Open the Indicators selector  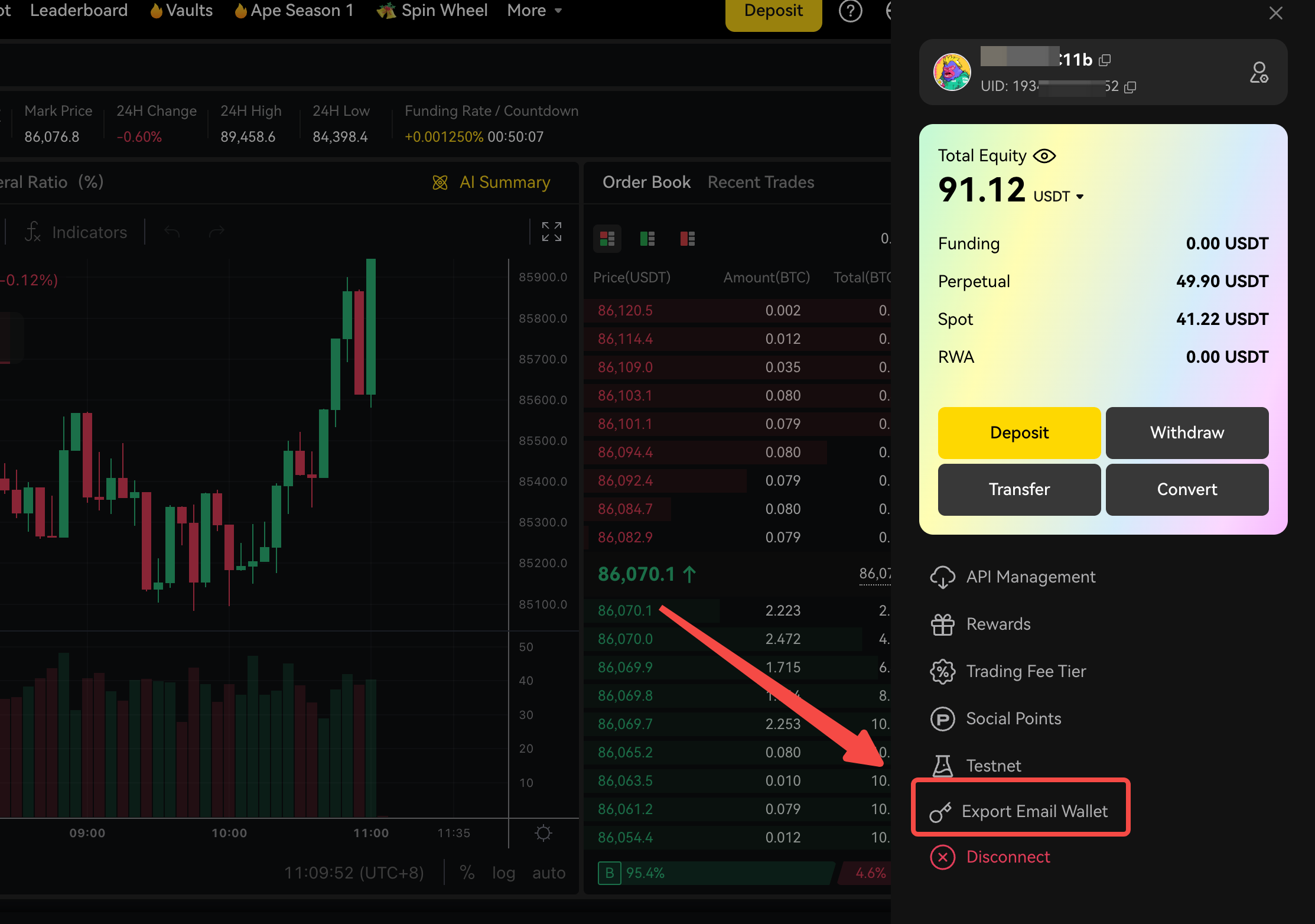pos(77,232)
